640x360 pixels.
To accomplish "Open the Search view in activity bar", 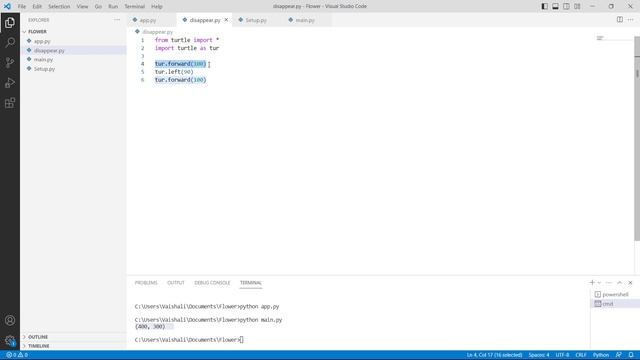I will click(10, 42).
